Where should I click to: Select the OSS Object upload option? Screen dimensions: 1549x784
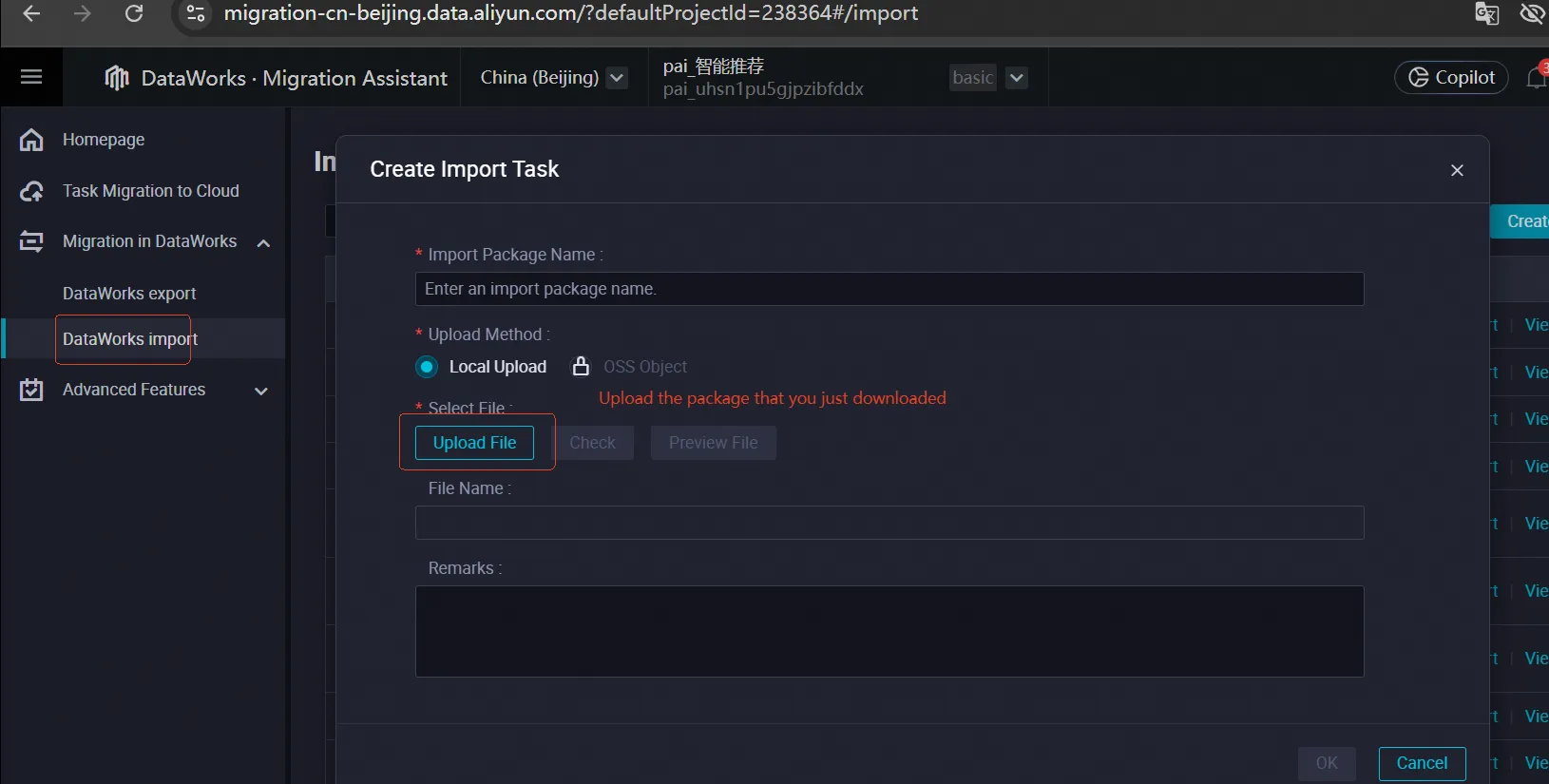644,367
